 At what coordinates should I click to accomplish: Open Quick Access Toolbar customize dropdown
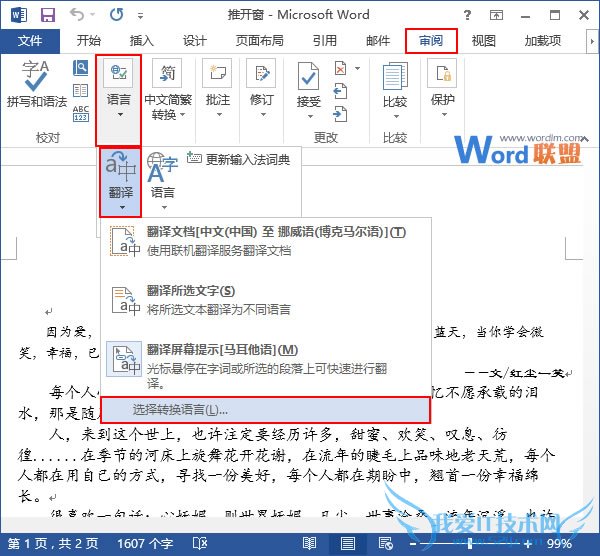click(140, 16)
